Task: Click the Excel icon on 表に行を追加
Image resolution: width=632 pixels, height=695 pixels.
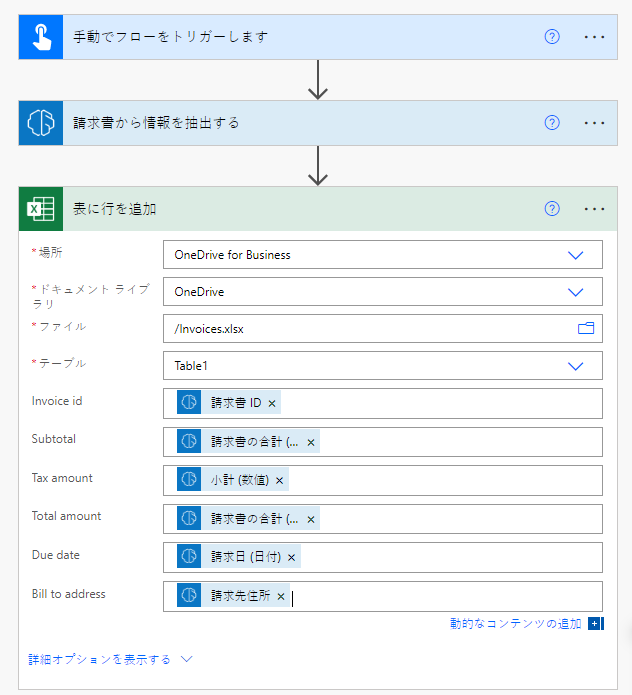Action: coord(41,209)
